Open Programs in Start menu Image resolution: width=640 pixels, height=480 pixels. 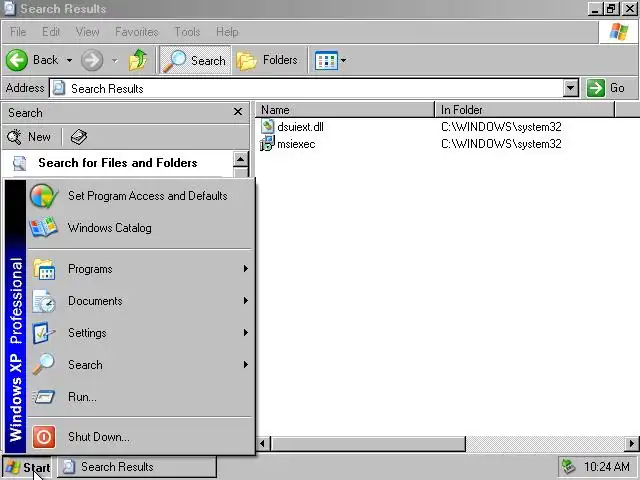[x=140, y=269]
